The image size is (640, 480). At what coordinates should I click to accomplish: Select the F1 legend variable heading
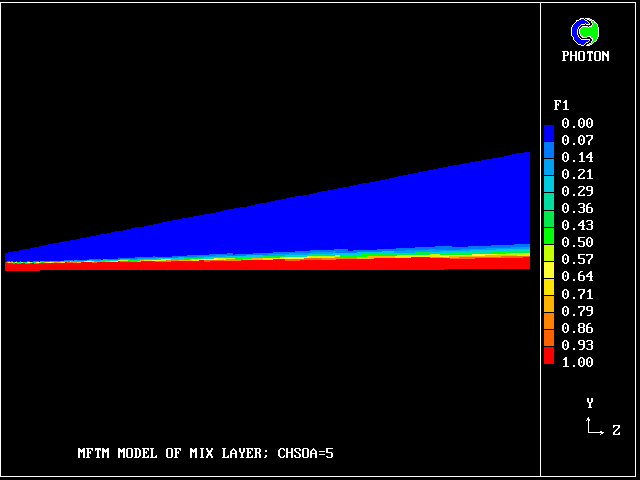click(x=561, y=105)
